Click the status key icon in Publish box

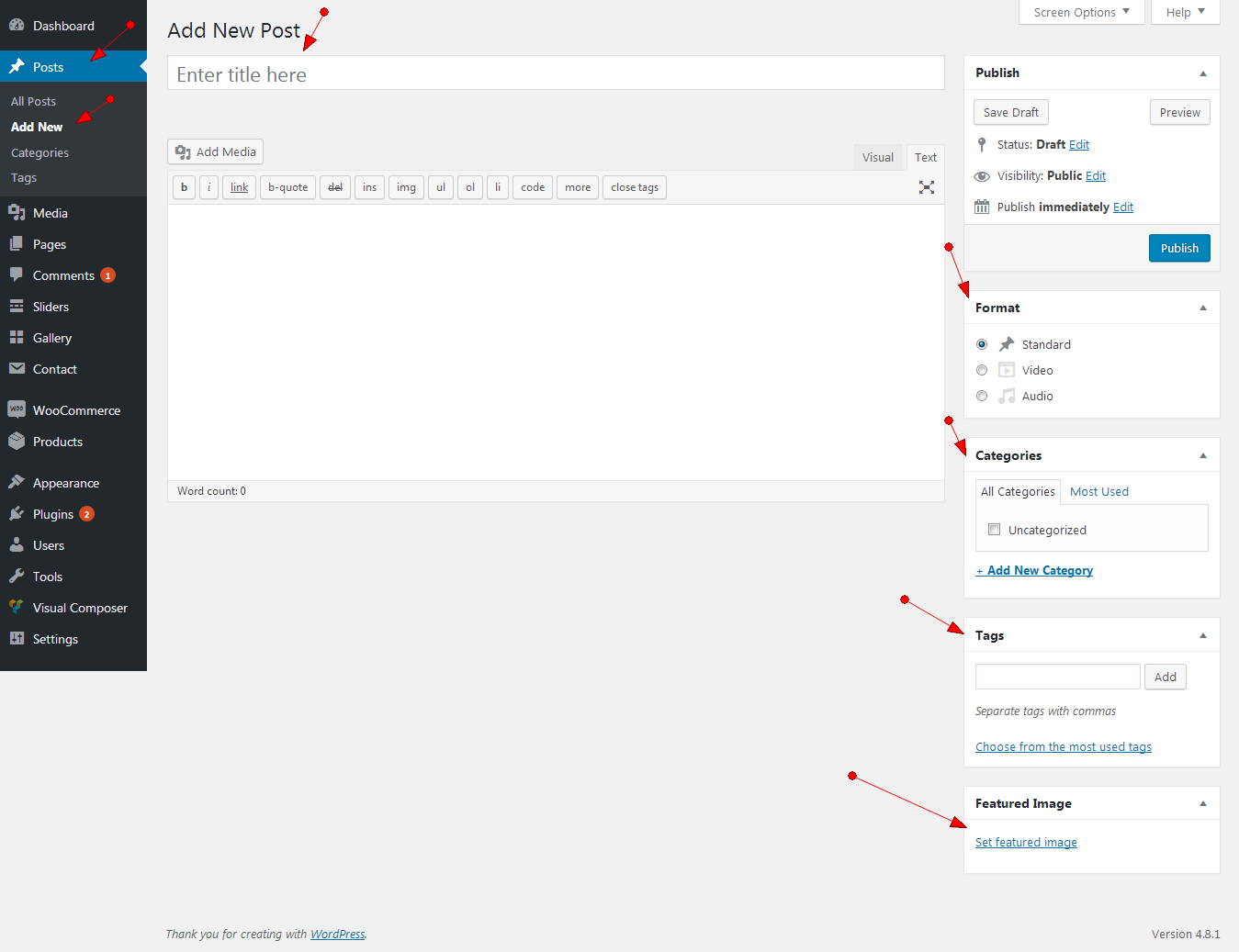coord(982,145)
